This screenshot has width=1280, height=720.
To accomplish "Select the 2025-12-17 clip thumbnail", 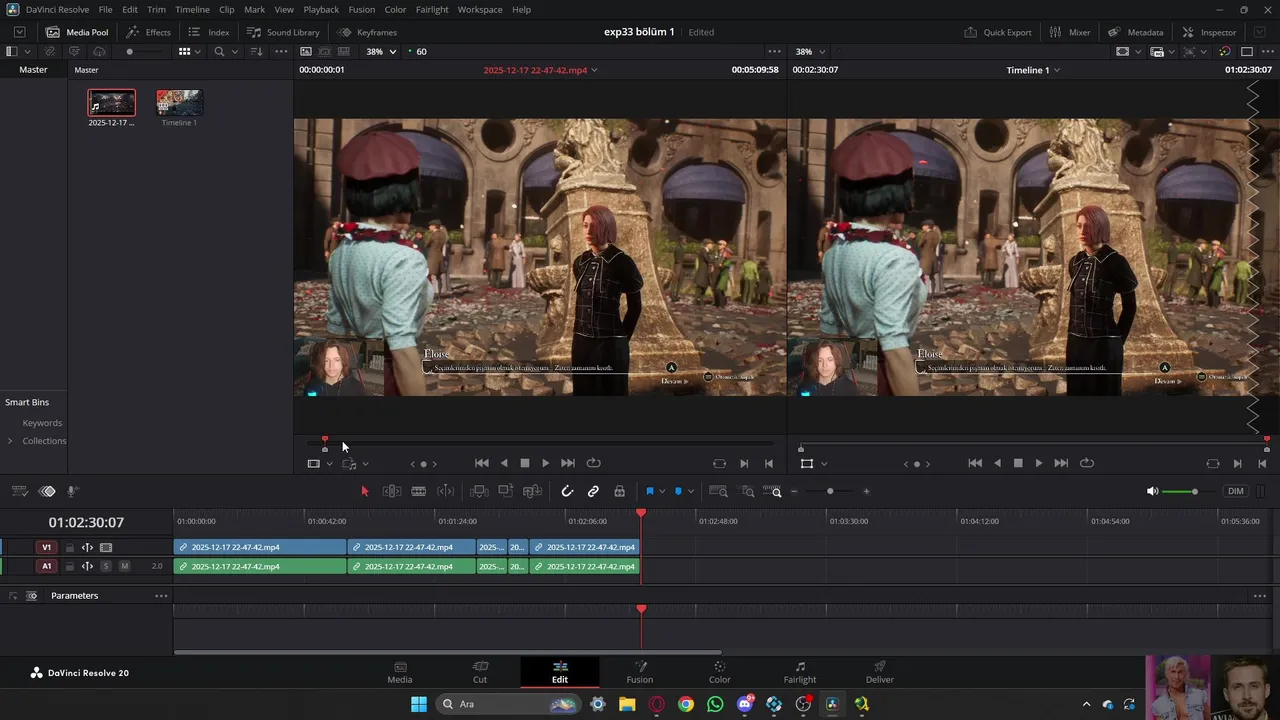I will pyautogui.click(x=111, y=103).
